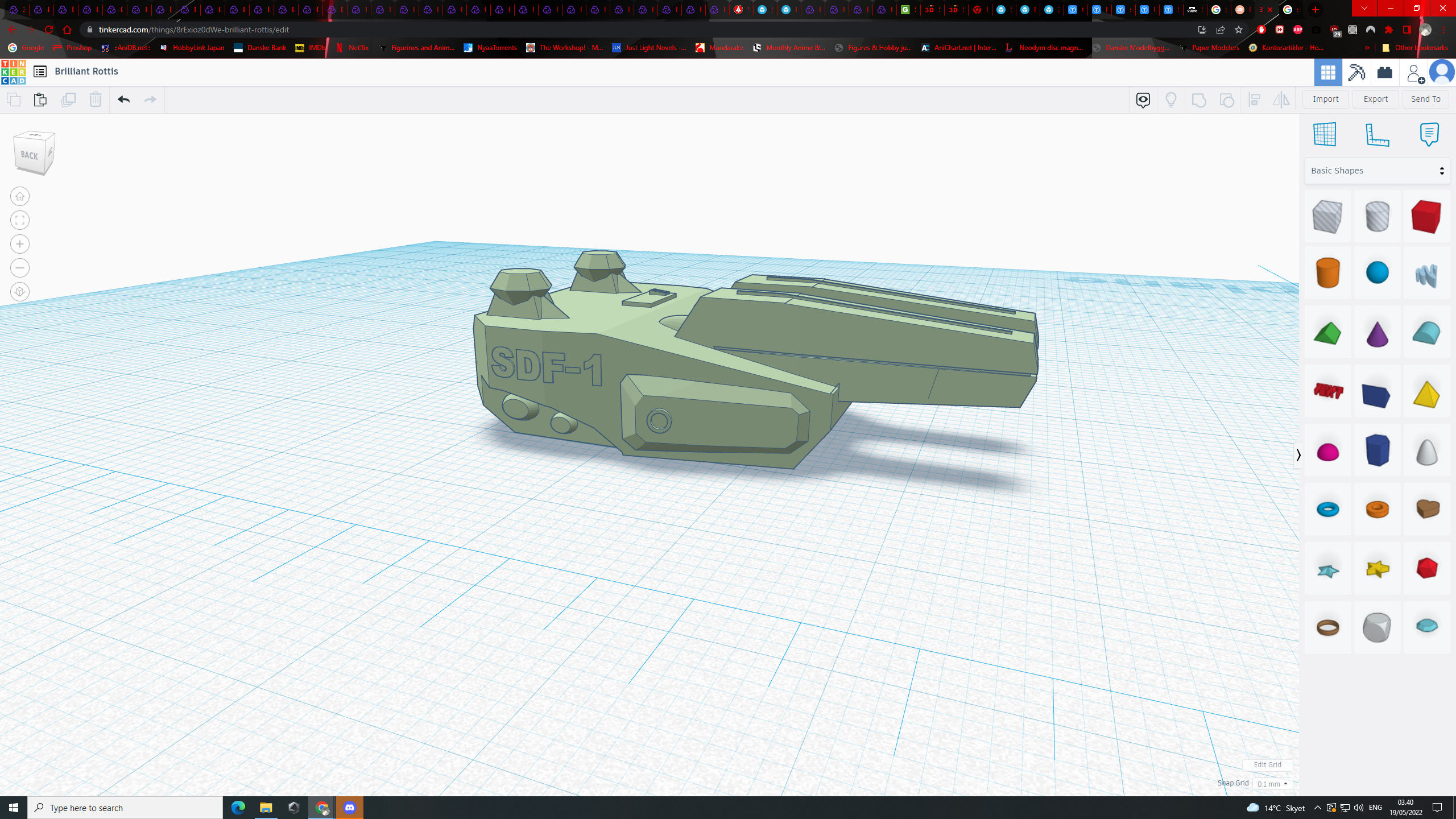Delete selection with trash icon
Screen dimensions: 1456x819
[96, 100]
